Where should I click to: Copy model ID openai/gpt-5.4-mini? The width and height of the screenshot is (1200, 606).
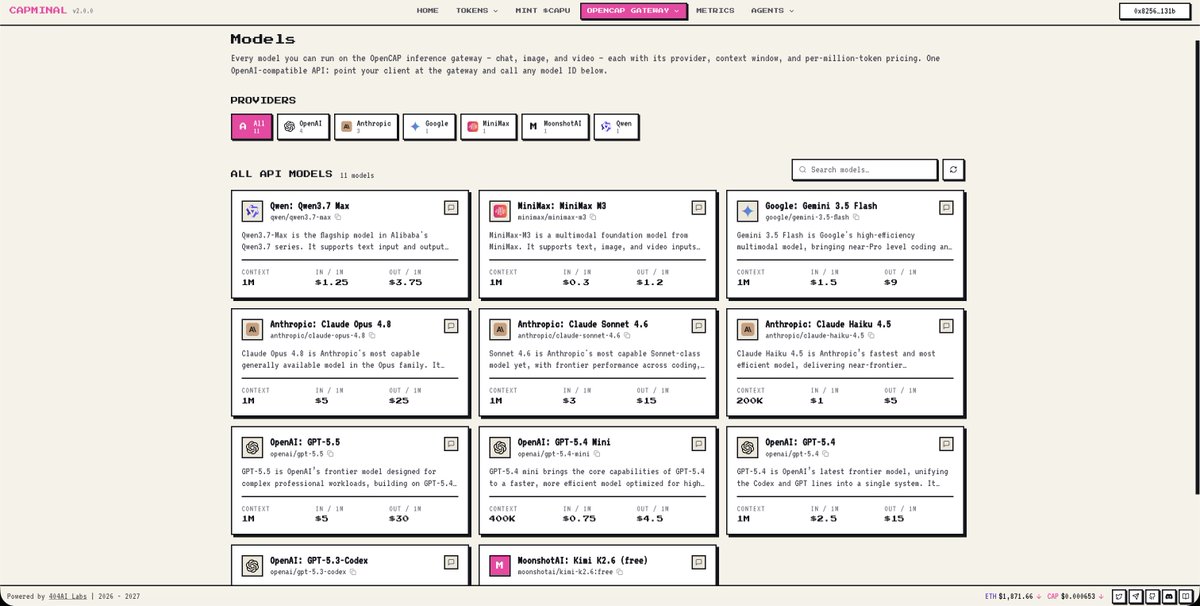598,453
